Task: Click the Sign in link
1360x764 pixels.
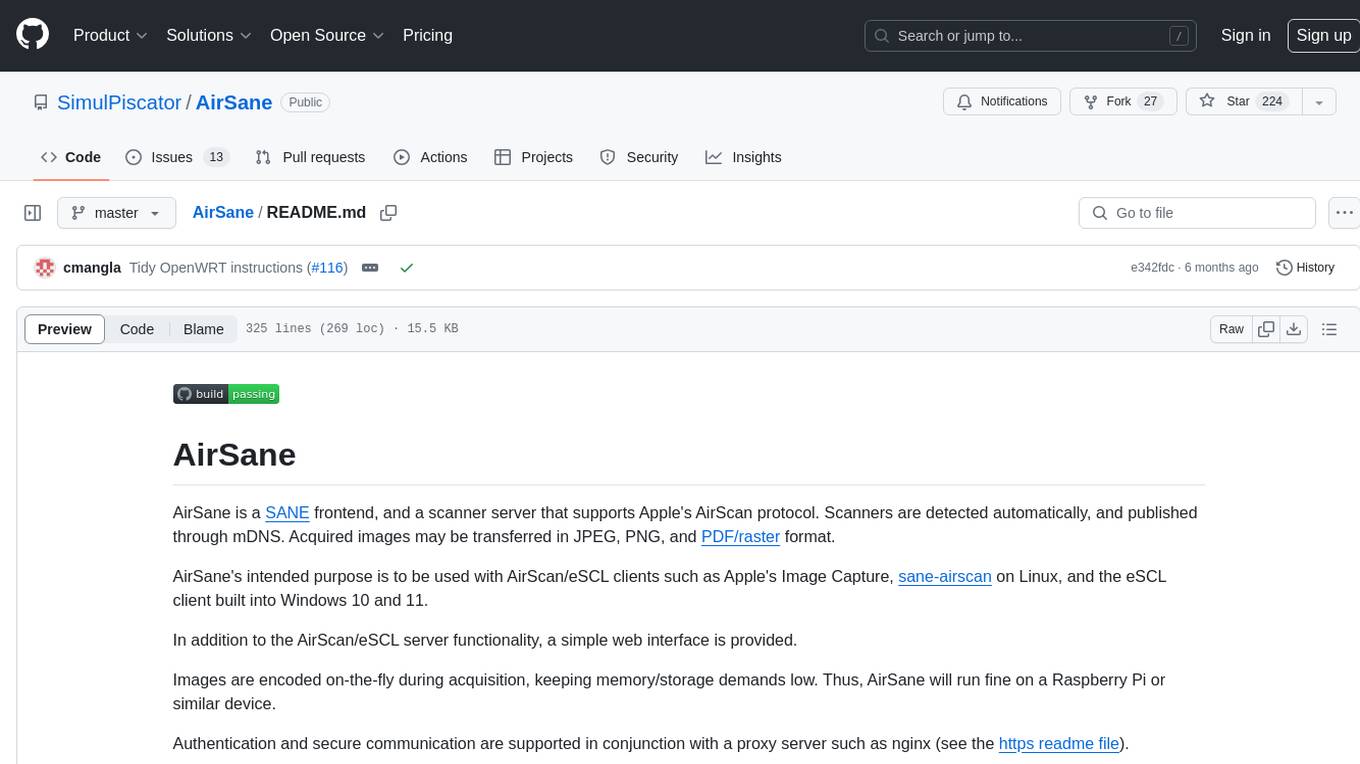Action: coord(1245,35)
